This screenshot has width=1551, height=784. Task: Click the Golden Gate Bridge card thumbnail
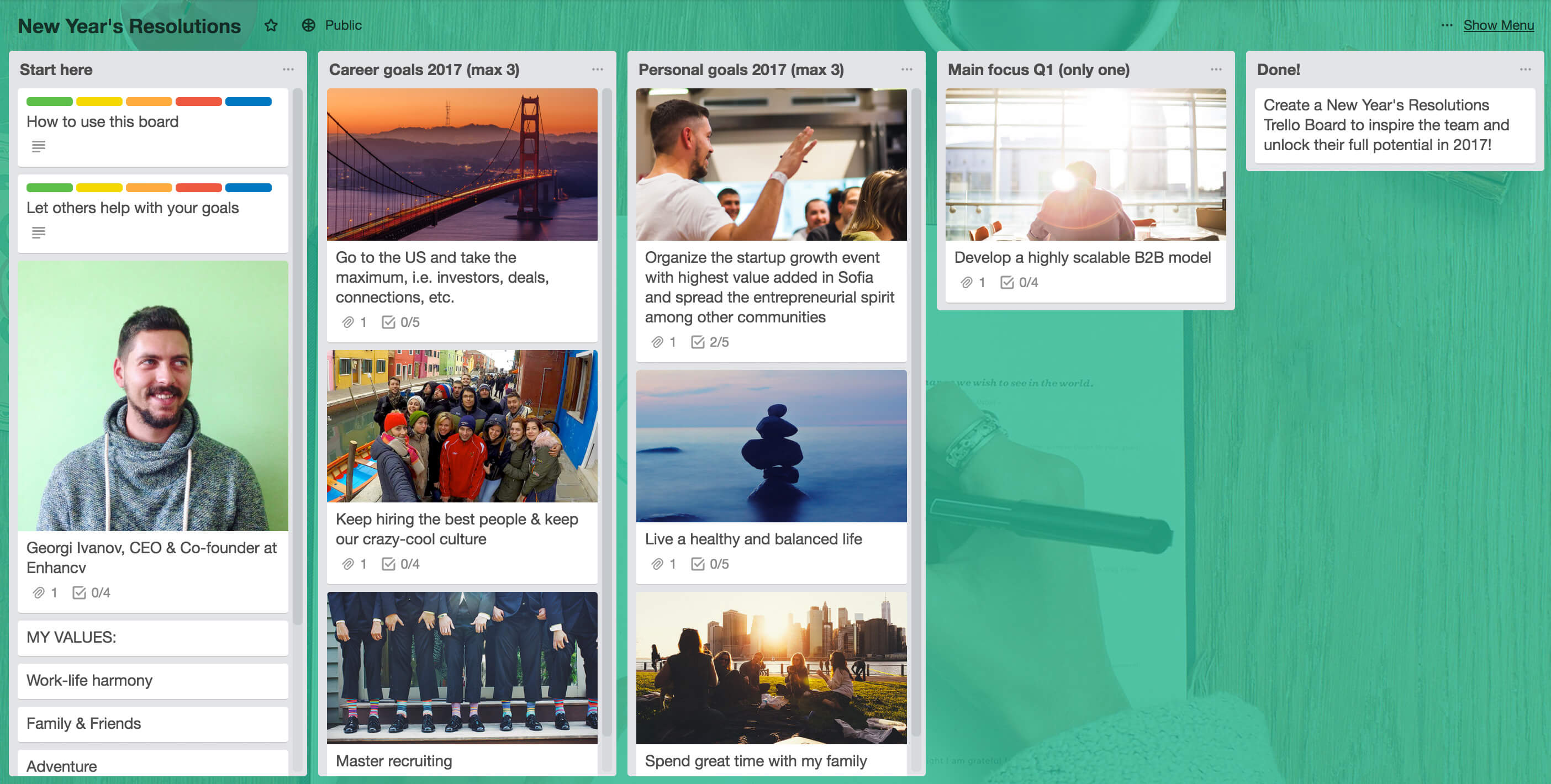tap(462, 164)
